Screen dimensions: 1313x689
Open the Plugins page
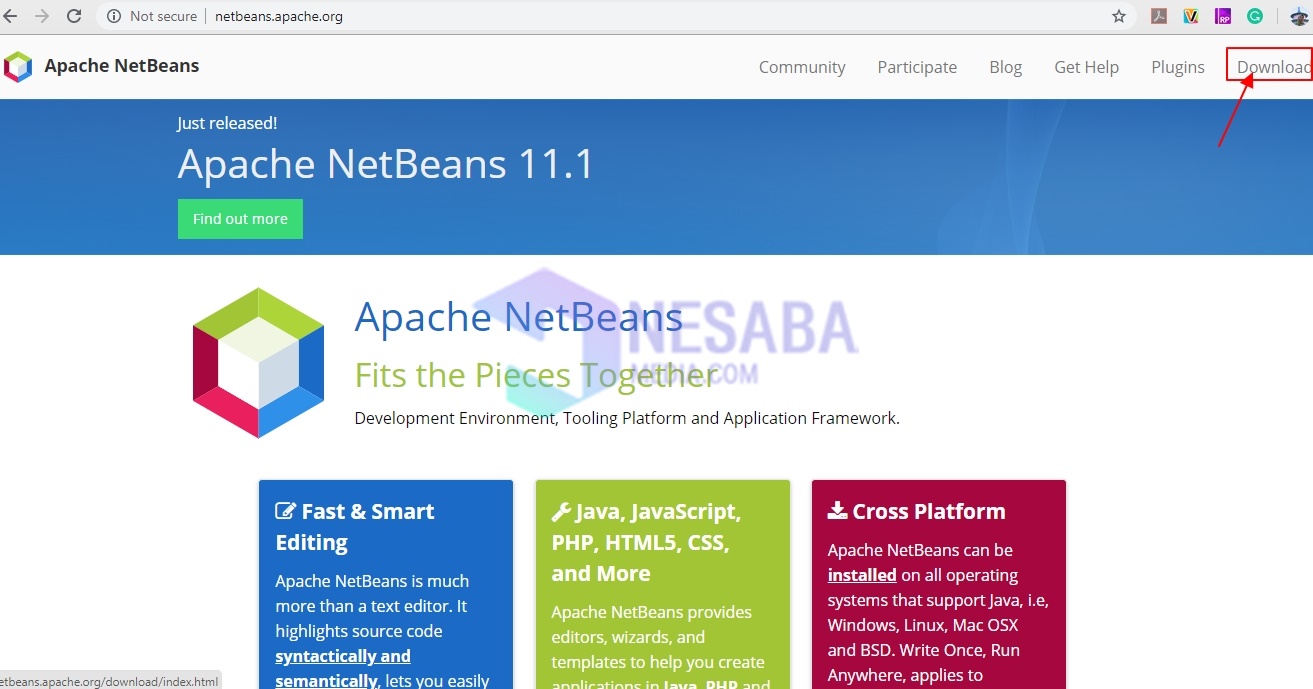[x=1177, y=67]
